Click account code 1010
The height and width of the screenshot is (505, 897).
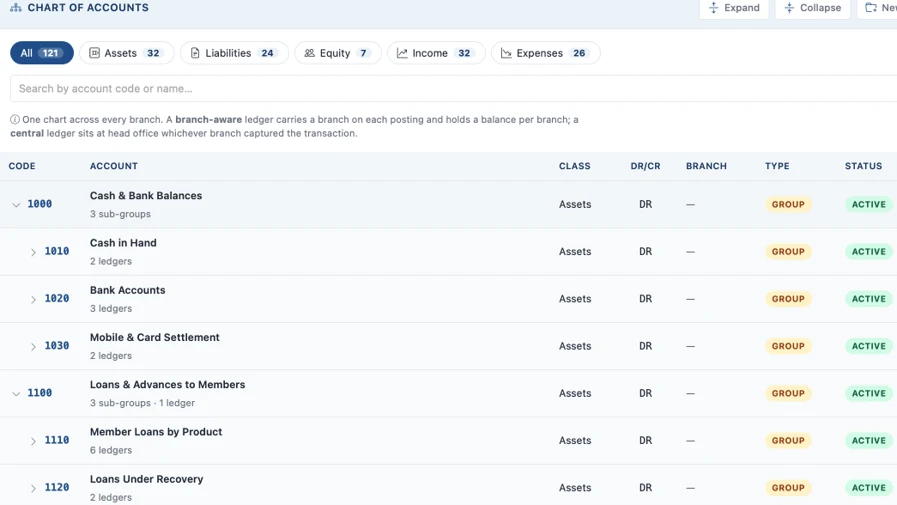pyautogui.click(x=57, y=252)
